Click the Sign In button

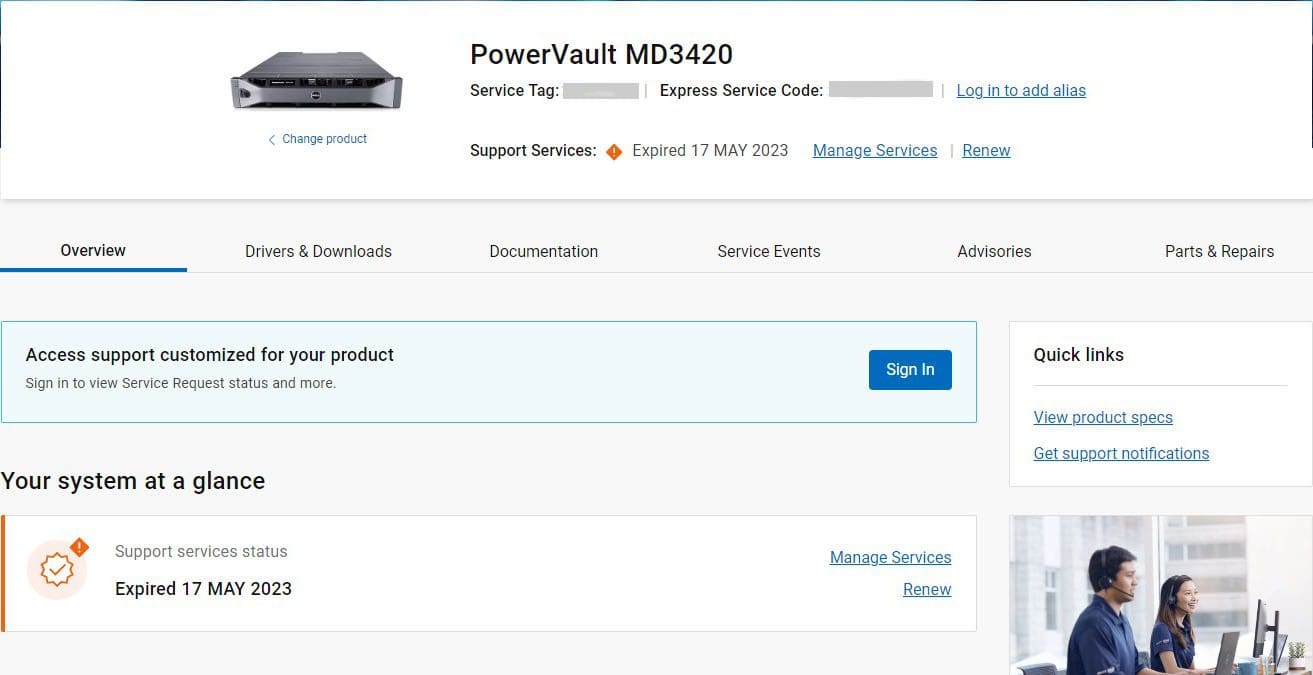click(x=910, y=369)
